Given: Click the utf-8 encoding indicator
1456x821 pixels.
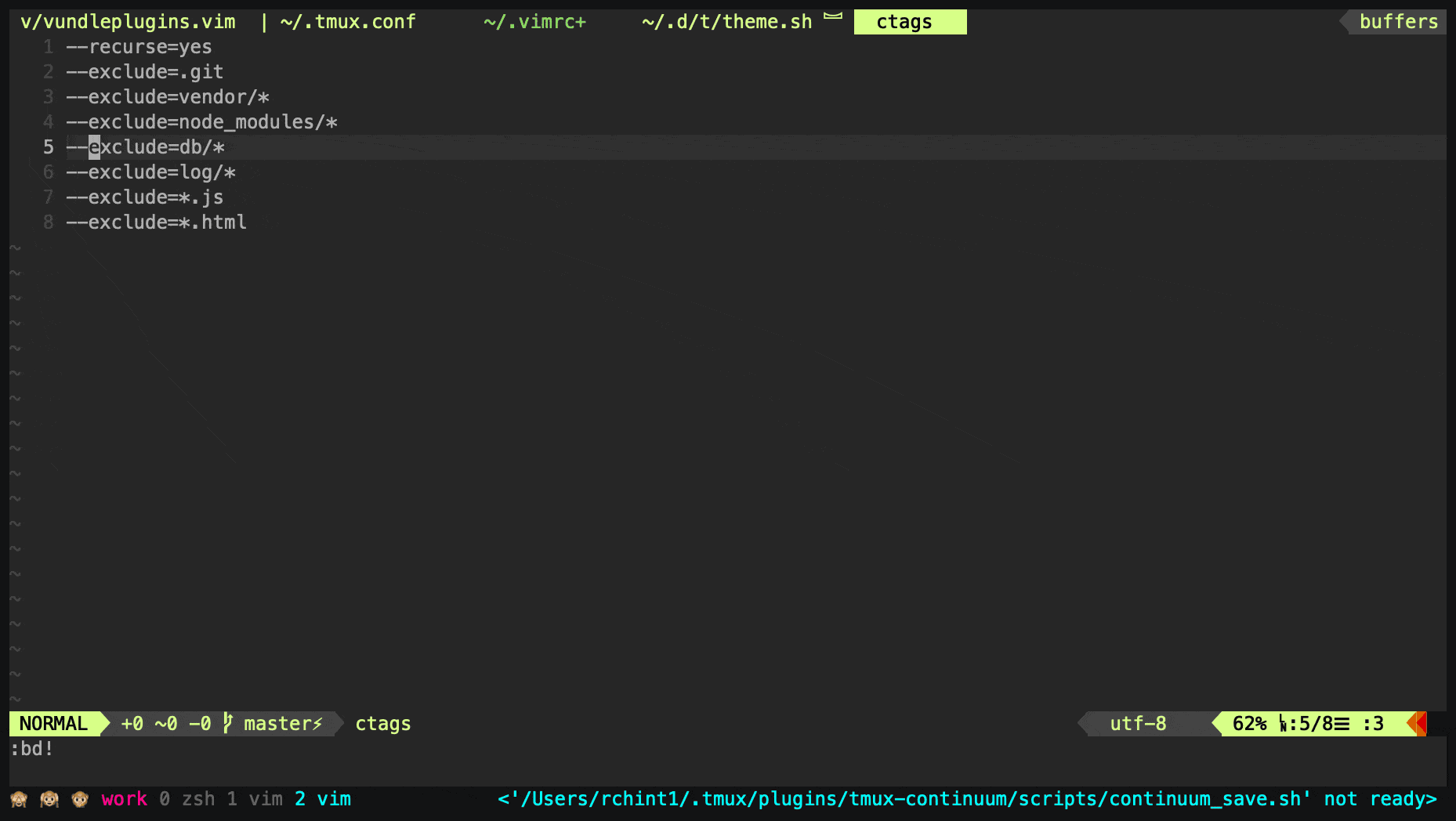Looking at the screenshot, I should click(x=1138, y=724).
